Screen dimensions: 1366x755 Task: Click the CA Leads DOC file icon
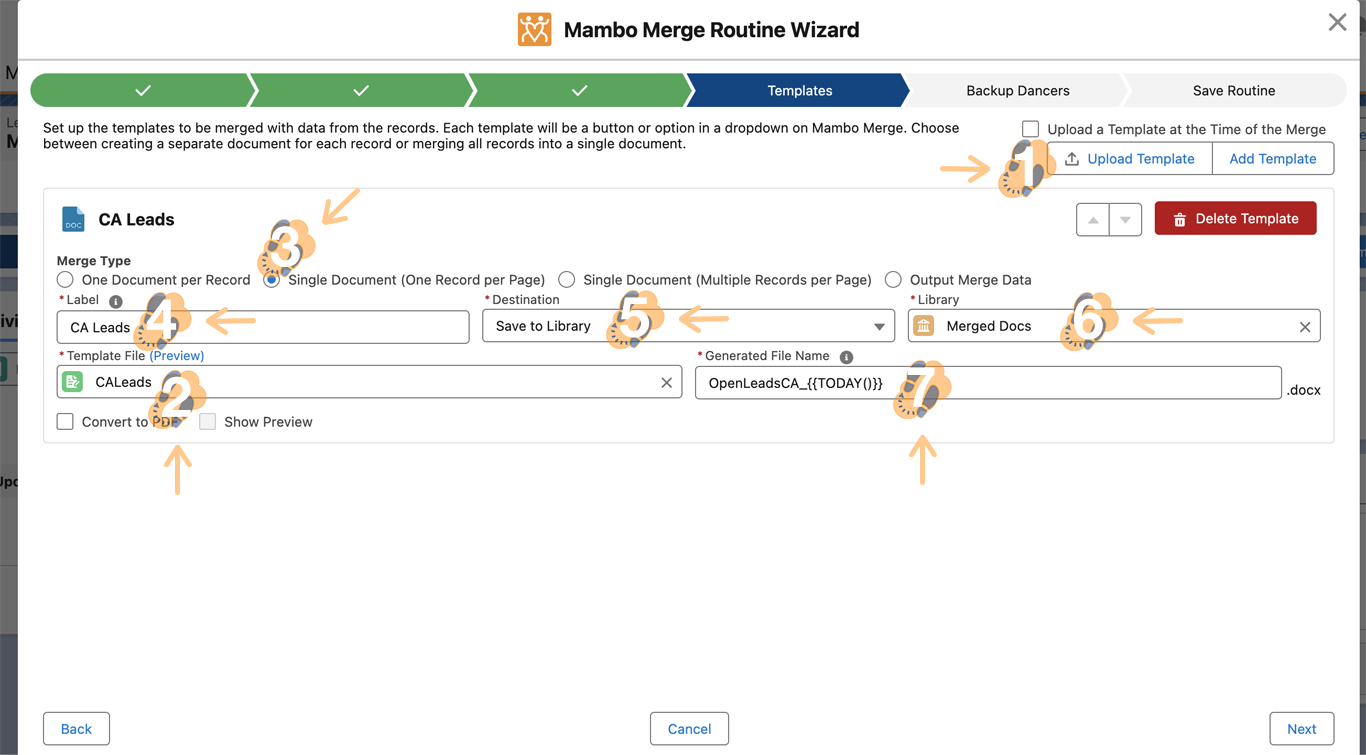73,219
